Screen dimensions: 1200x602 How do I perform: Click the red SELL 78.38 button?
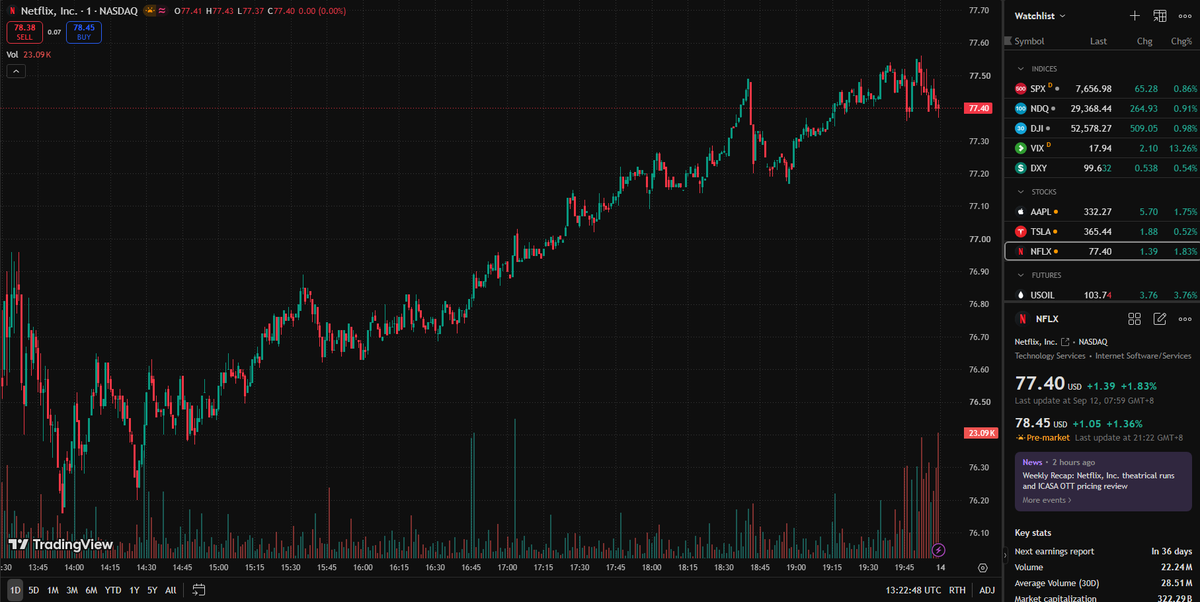click(x=24, y=32)
